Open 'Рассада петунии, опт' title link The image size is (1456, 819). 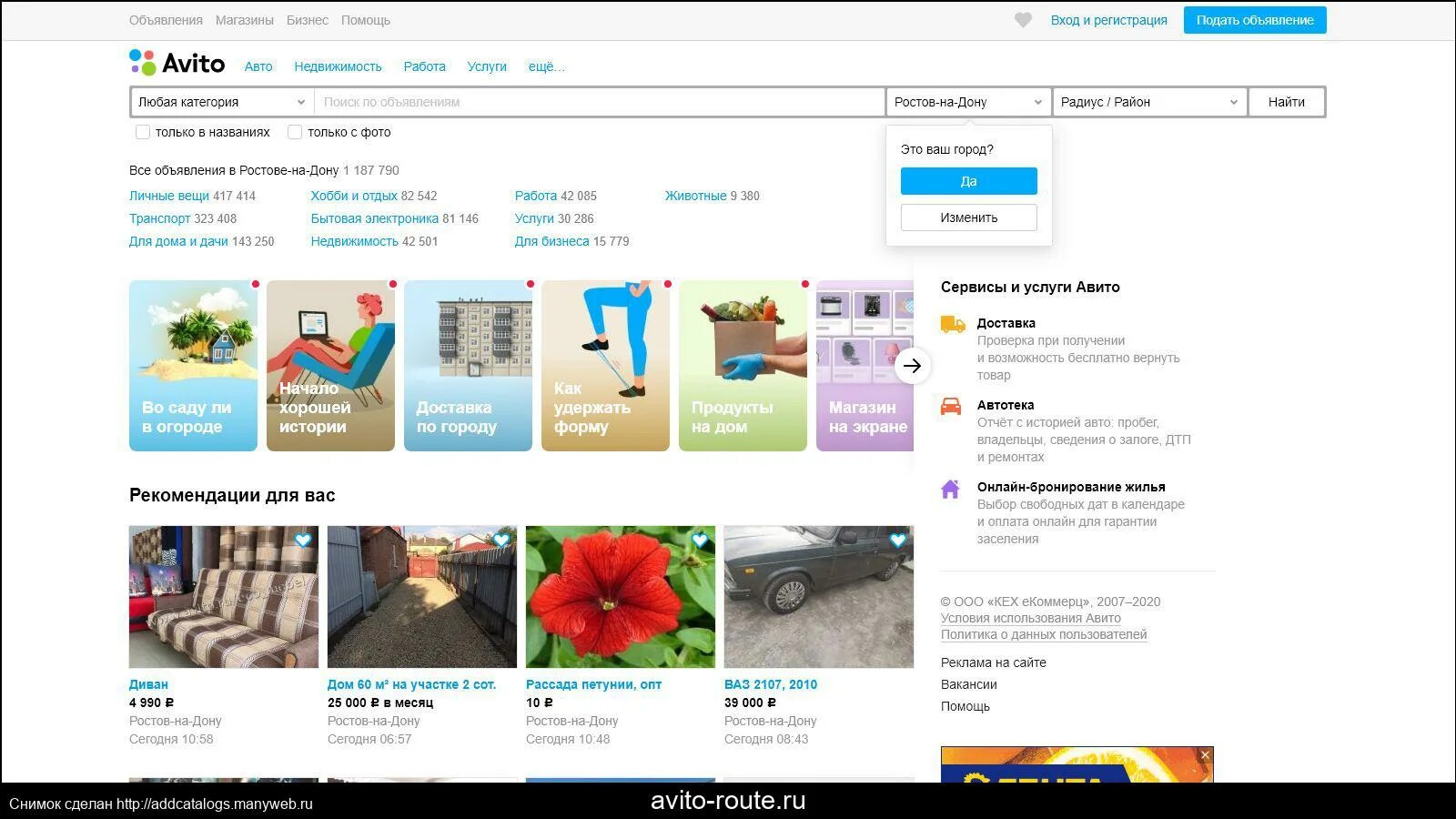point(593,684)
